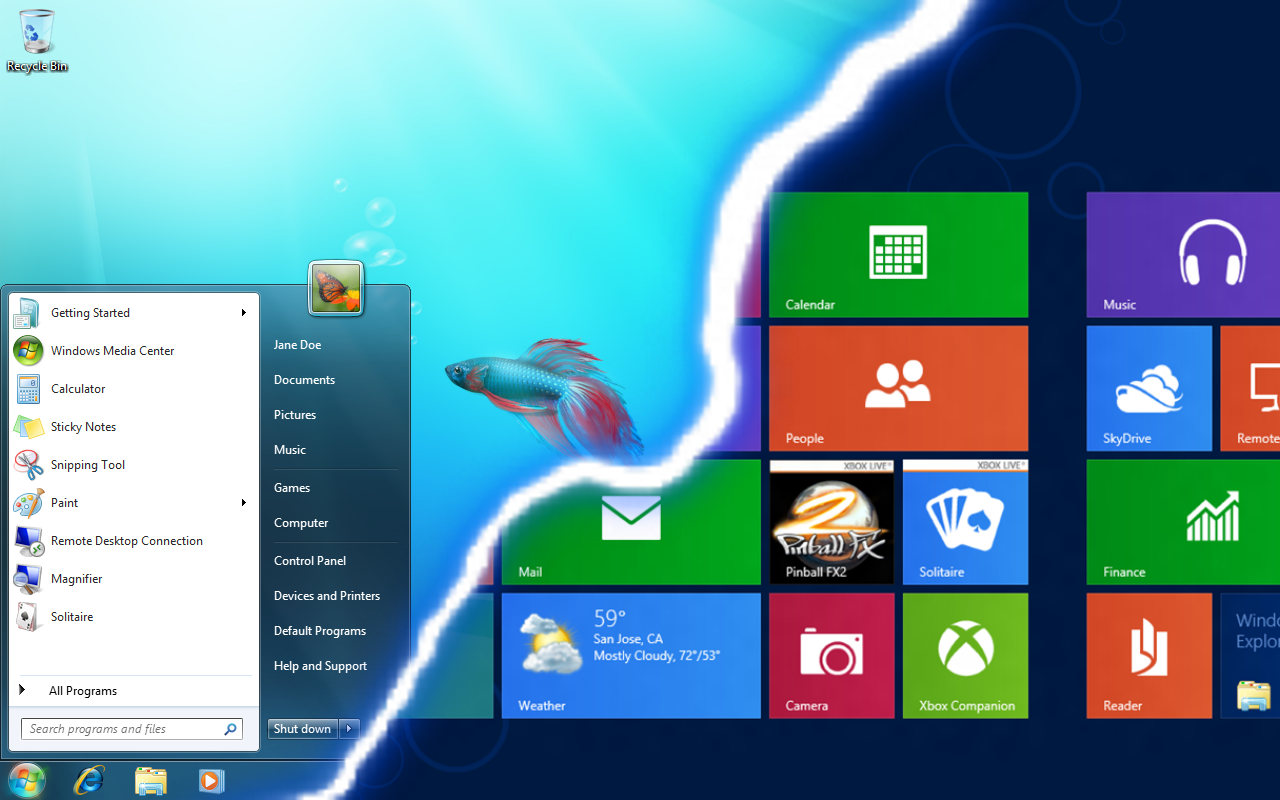This screenshot has height=800, width=1280.
Task: Open Documents from Start menu
Action: tap(304, 380)
